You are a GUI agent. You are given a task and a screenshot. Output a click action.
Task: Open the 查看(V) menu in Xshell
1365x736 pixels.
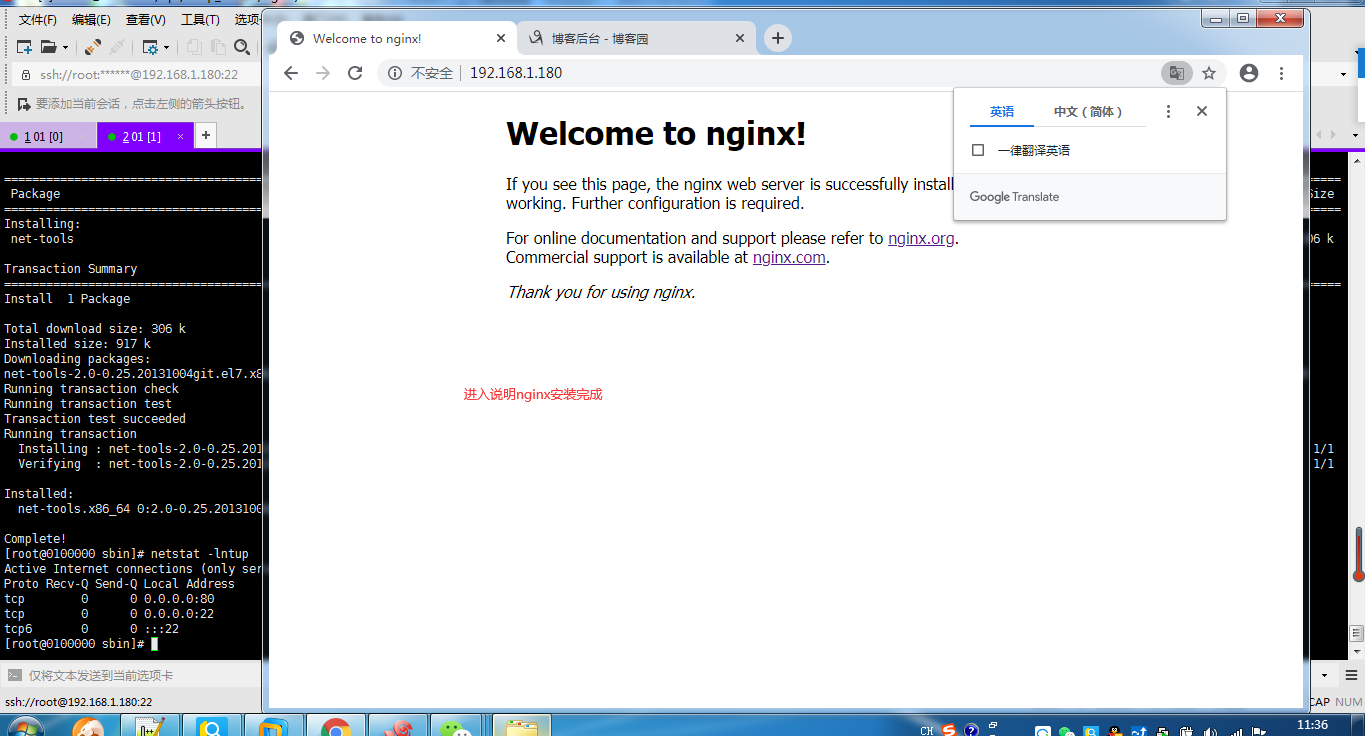pos(146,19)
